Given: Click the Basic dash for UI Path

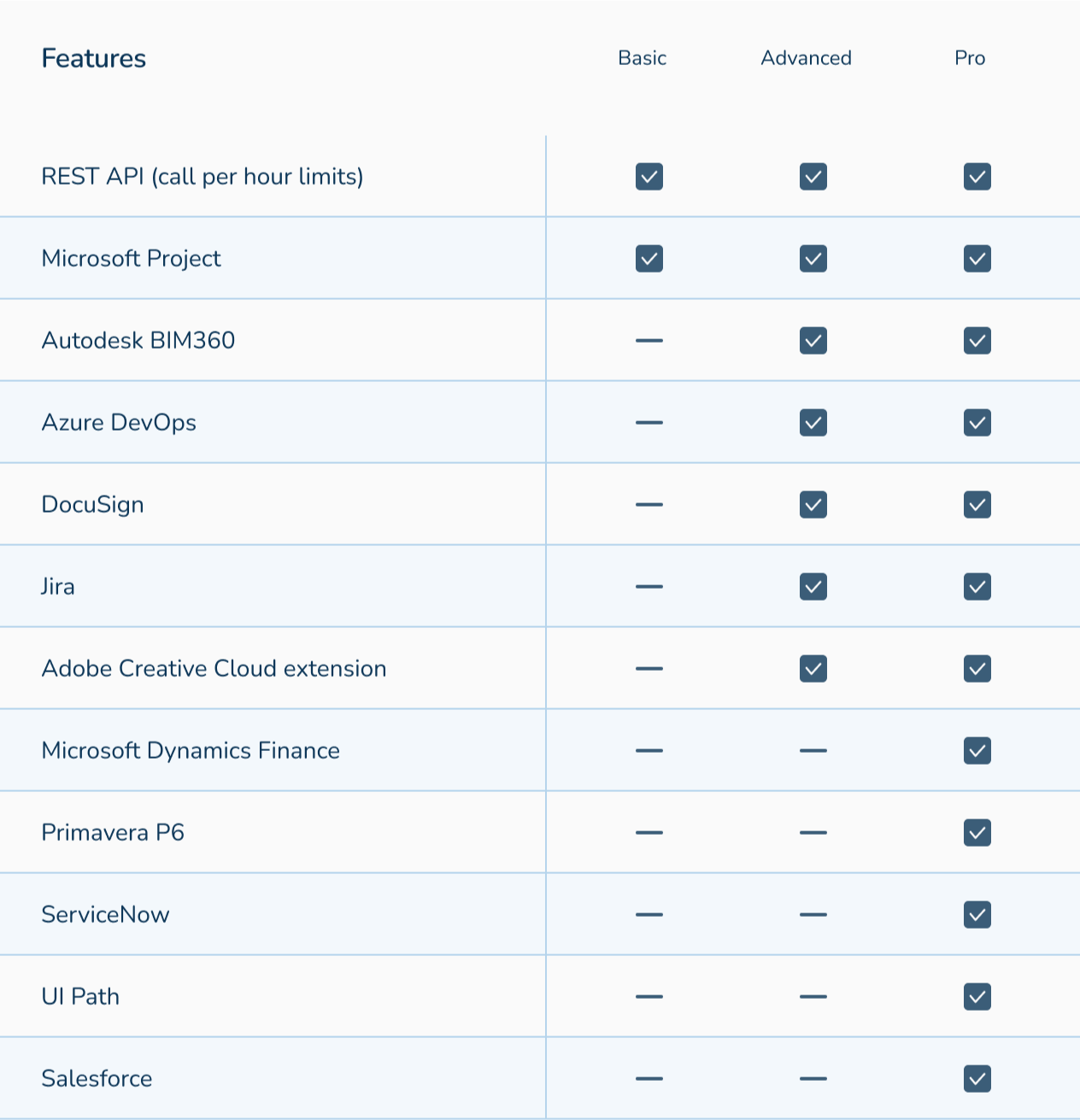Looking at the screenshot, I should (x=649, y=997).
